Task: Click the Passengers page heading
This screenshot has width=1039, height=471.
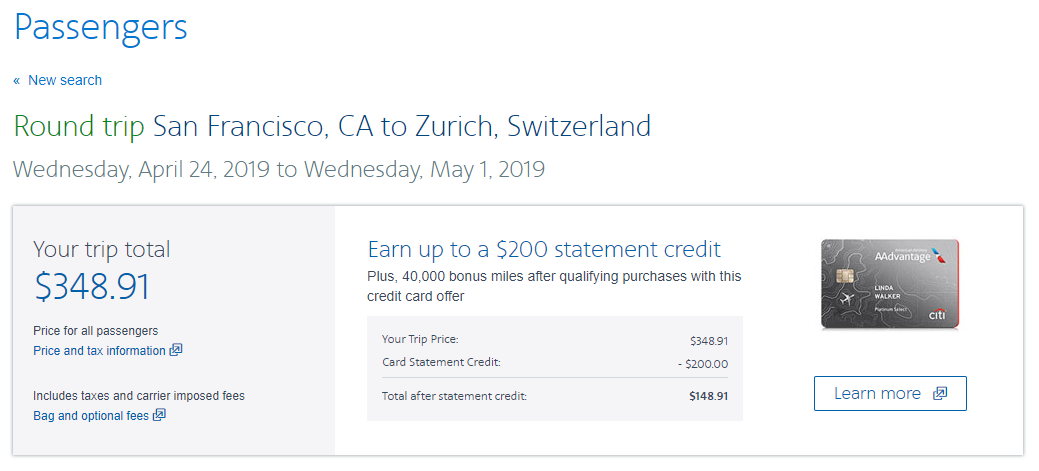Action: 100,27
